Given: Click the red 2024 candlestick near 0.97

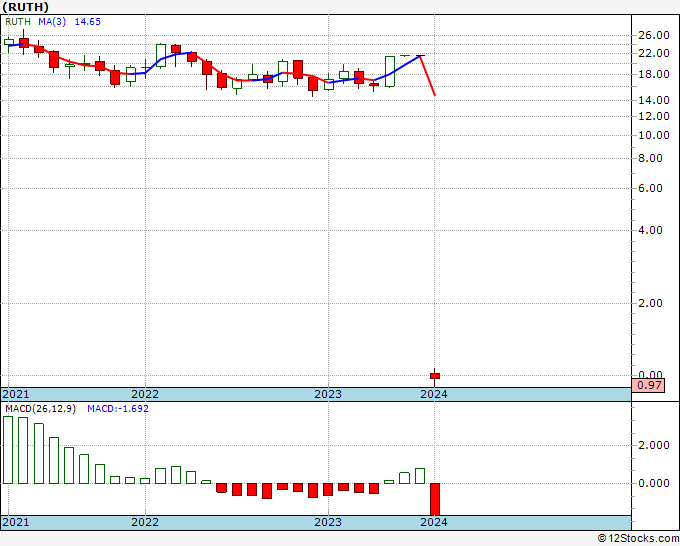Looking at the screenshot, I should [435, 376].
